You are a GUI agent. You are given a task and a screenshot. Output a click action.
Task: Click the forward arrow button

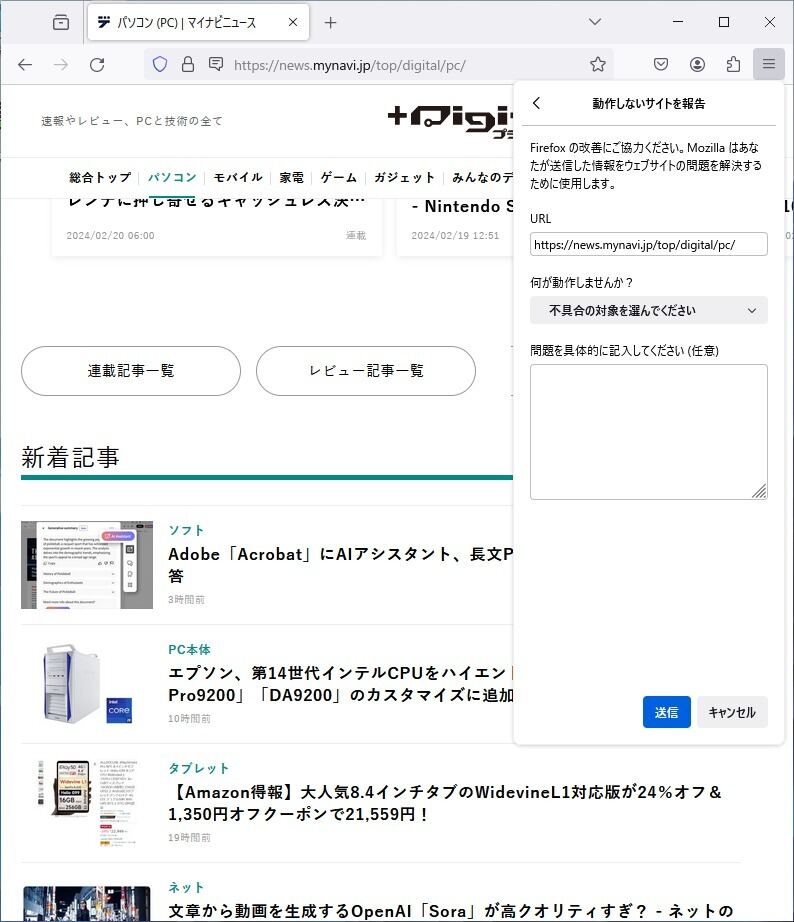coord(61,65)
